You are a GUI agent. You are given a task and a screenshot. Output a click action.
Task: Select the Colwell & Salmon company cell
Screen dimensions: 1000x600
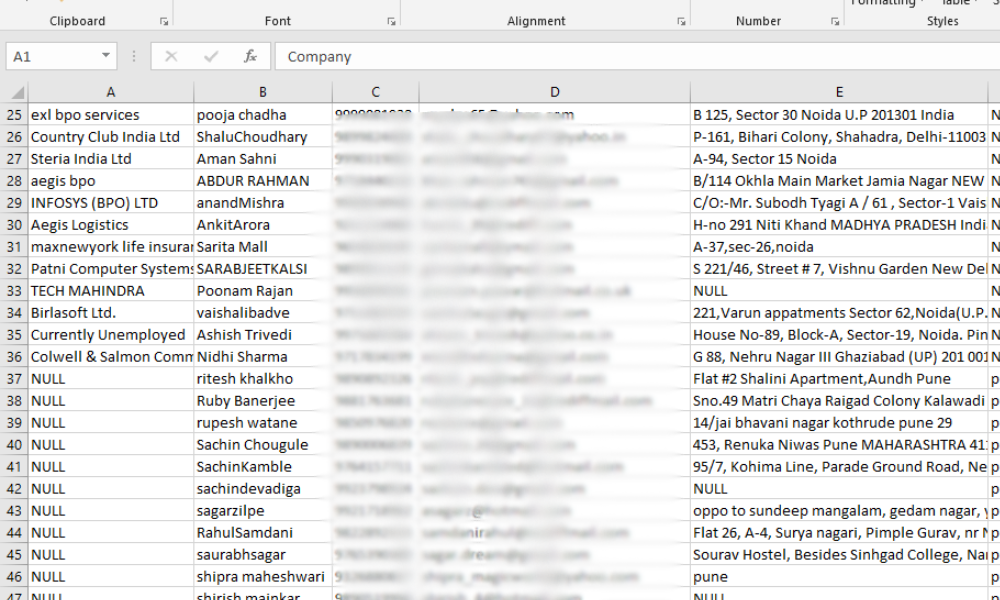tap(111, 357)
